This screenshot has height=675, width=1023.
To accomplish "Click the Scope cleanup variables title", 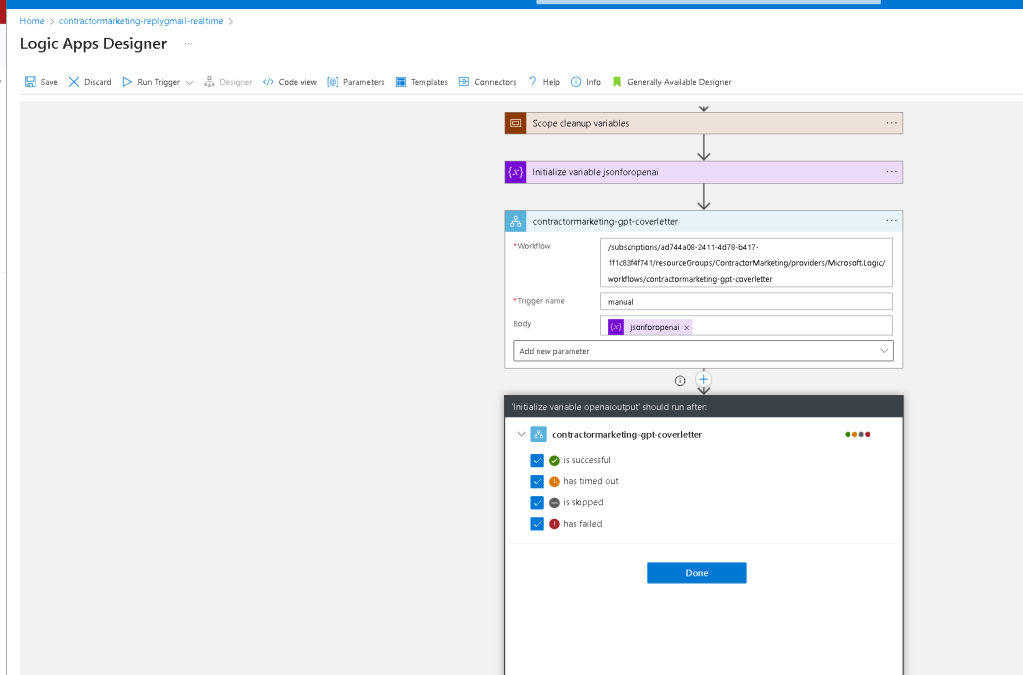I will coord(581,123).
